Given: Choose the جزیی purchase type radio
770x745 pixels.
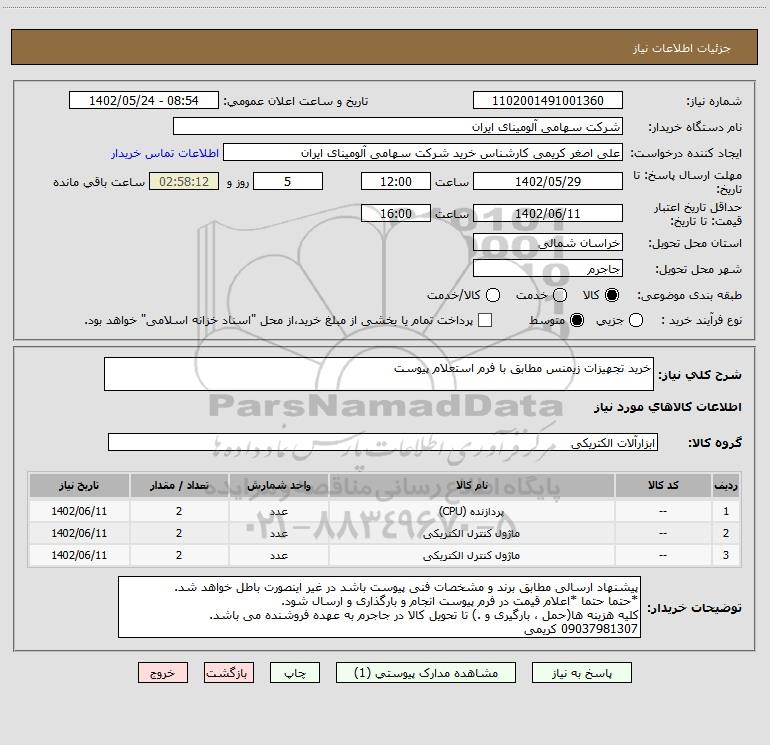Looking at the screenshot, I should click(636, 320).
